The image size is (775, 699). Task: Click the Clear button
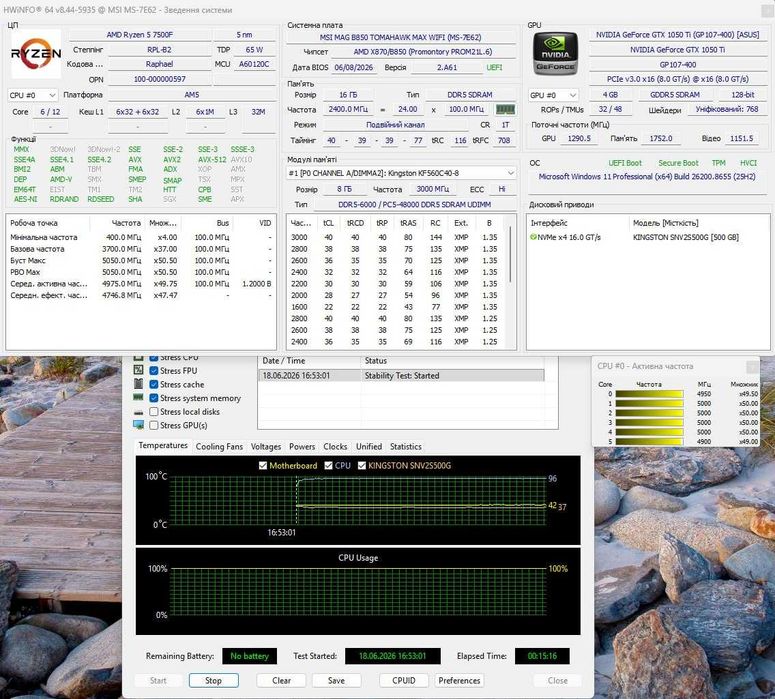(x=281, y=680)
